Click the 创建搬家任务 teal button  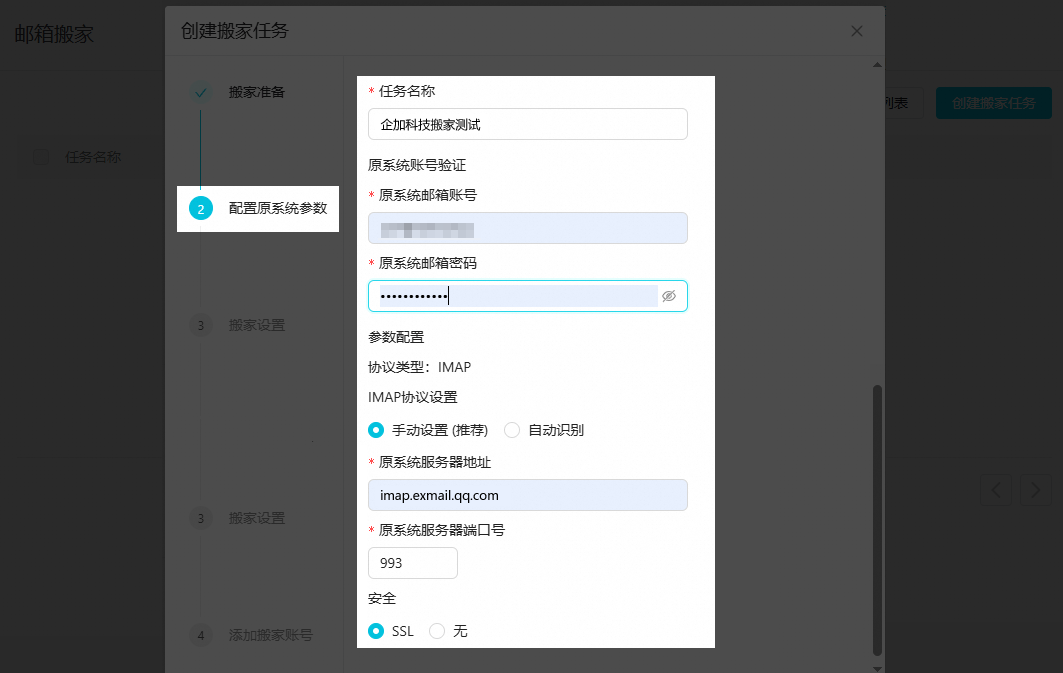coord(993,102)
